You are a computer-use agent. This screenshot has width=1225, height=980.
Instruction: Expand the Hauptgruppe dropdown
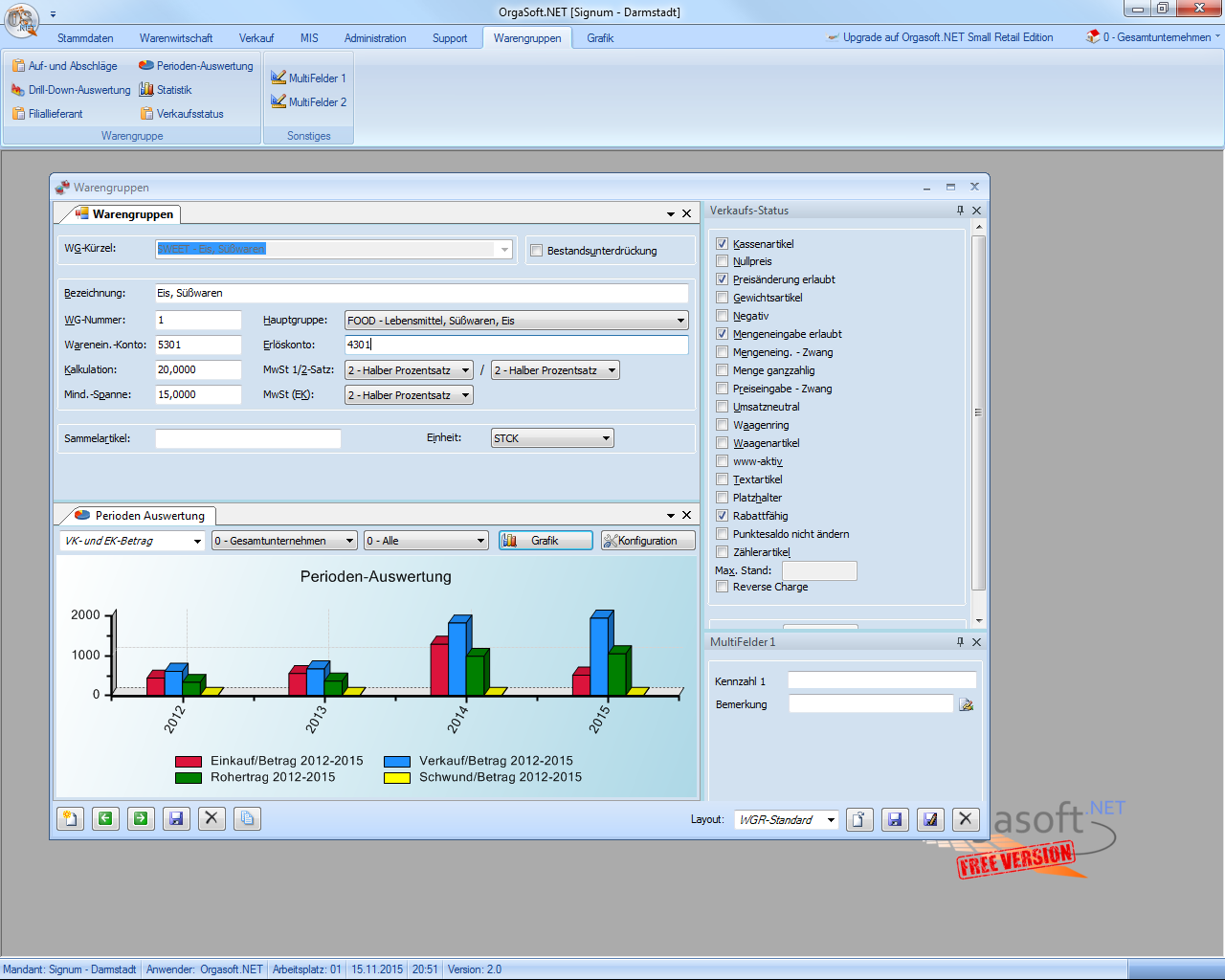(x=680, y=321)
